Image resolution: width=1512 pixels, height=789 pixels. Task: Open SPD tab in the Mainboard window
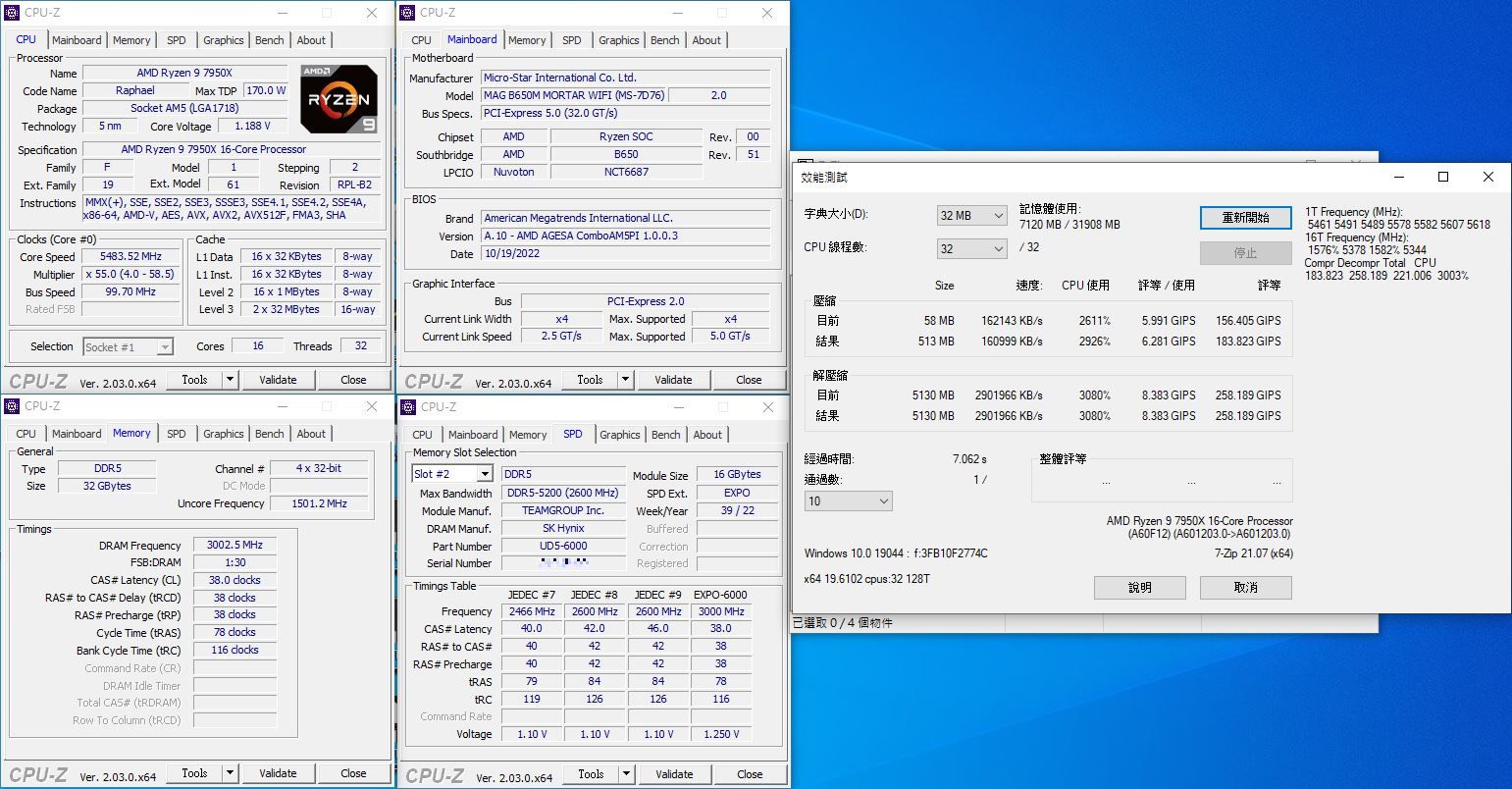pyautogui.click(x=572, y=40)
